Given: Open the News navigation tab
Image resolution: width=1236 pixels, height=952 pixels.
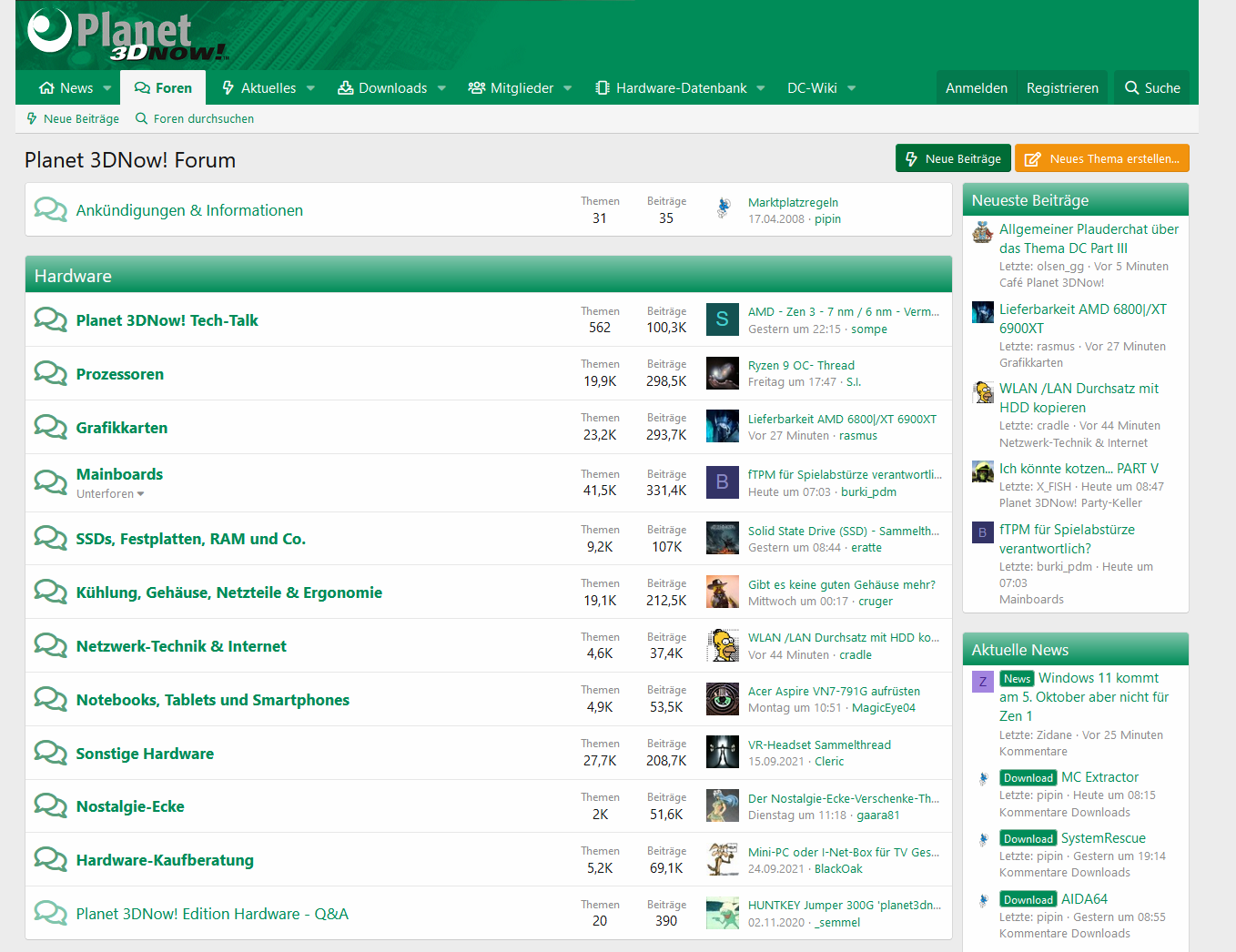Looking at the screenshot, I should pos(66,88).
